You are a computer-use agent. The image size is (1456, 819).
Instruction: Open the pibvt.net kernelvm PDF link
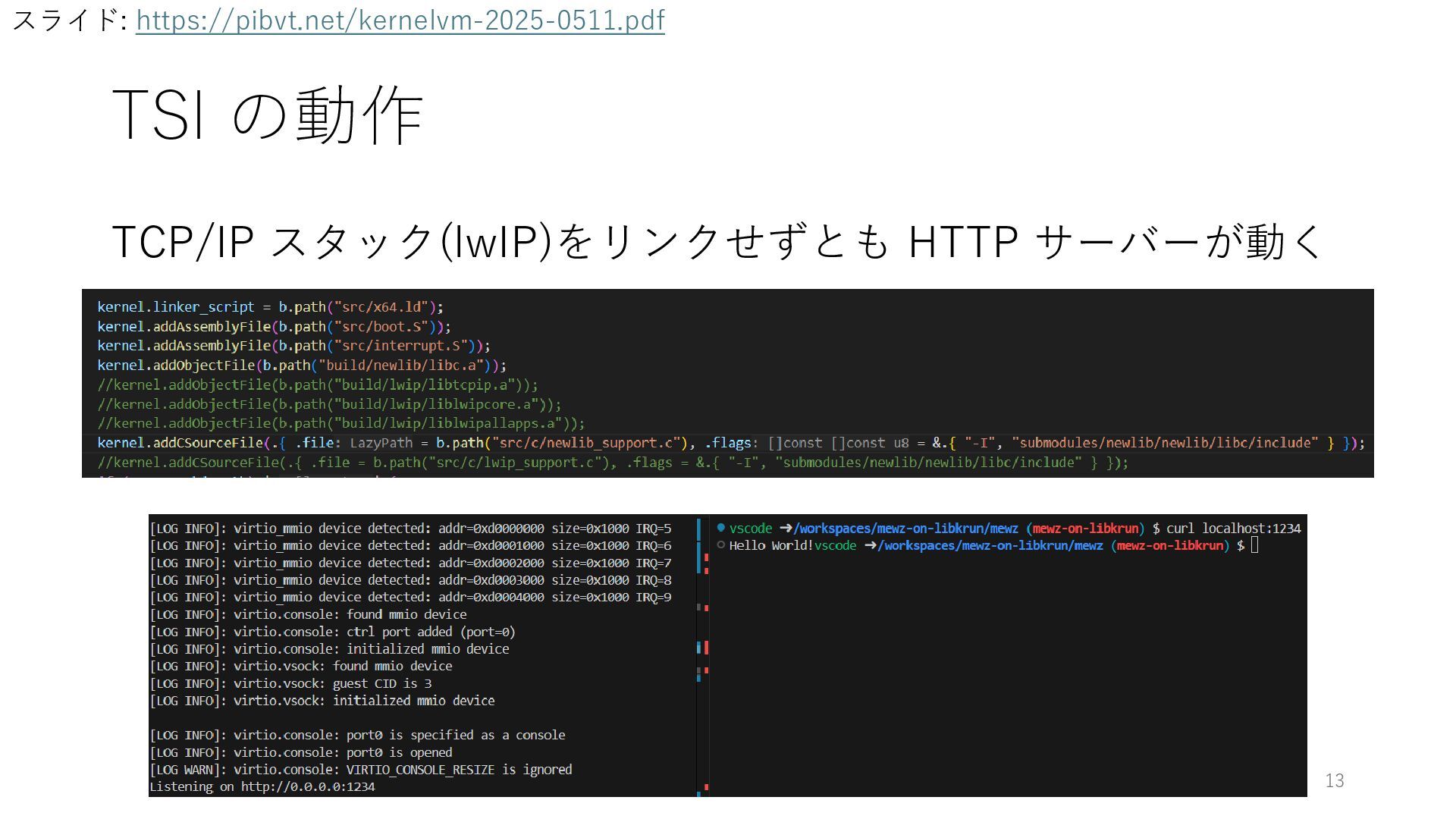tap(400, 20)
